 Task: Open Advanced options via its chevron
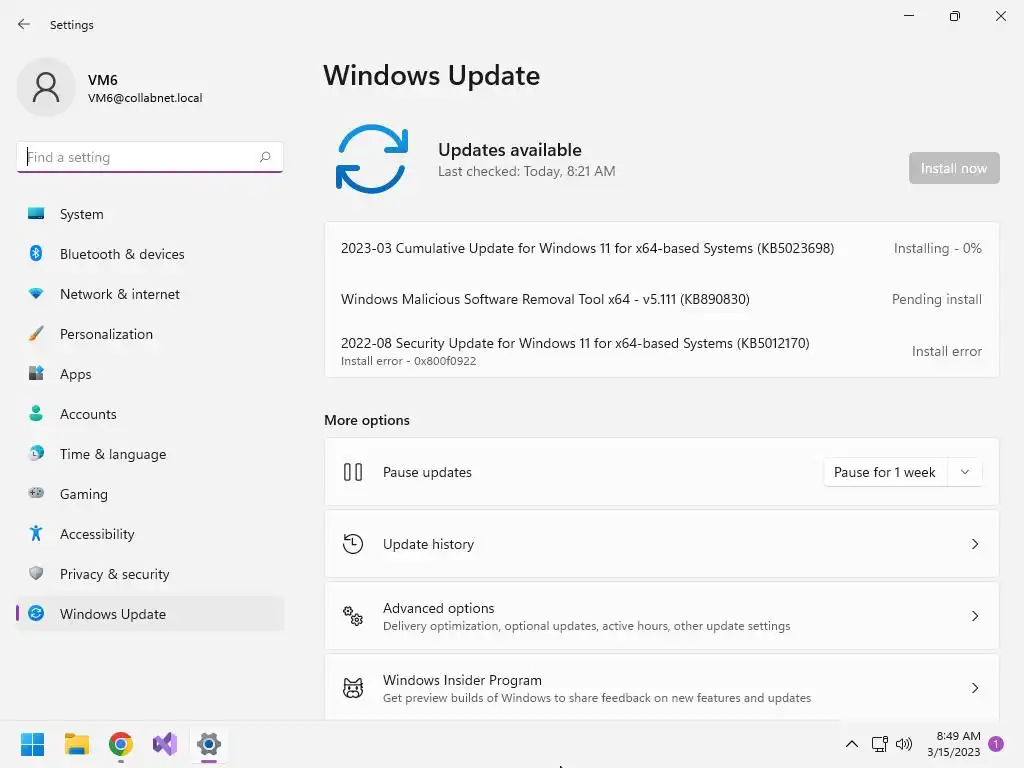974,616
